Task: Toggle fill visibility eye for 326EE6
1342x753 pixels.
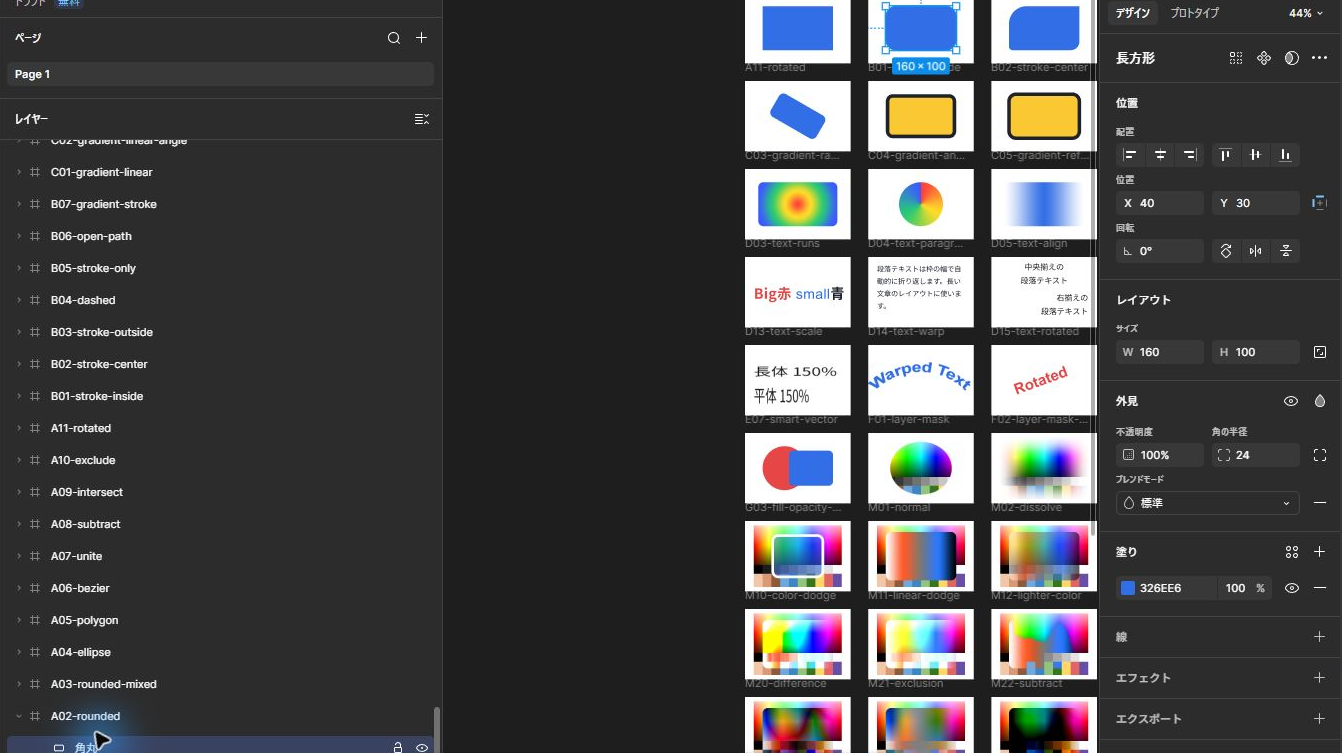Action: pyautogui.click(x=1292, y=588)
